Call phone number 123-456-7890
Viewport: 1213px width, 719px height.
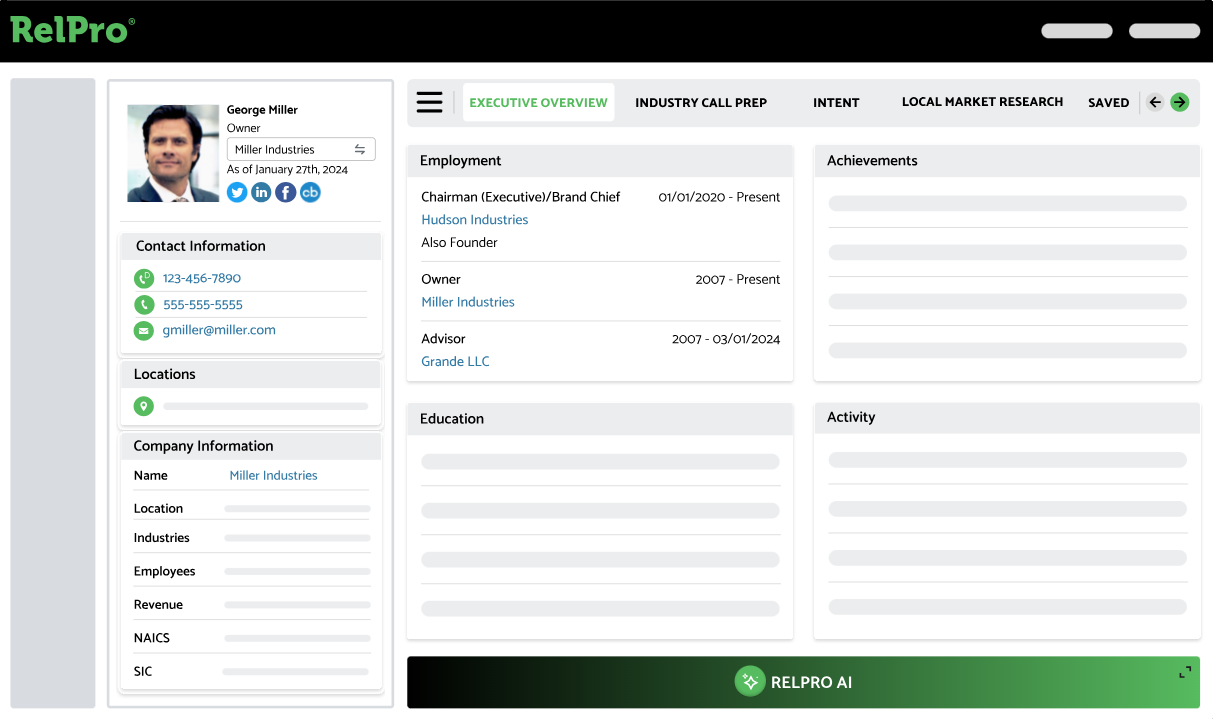201,279
